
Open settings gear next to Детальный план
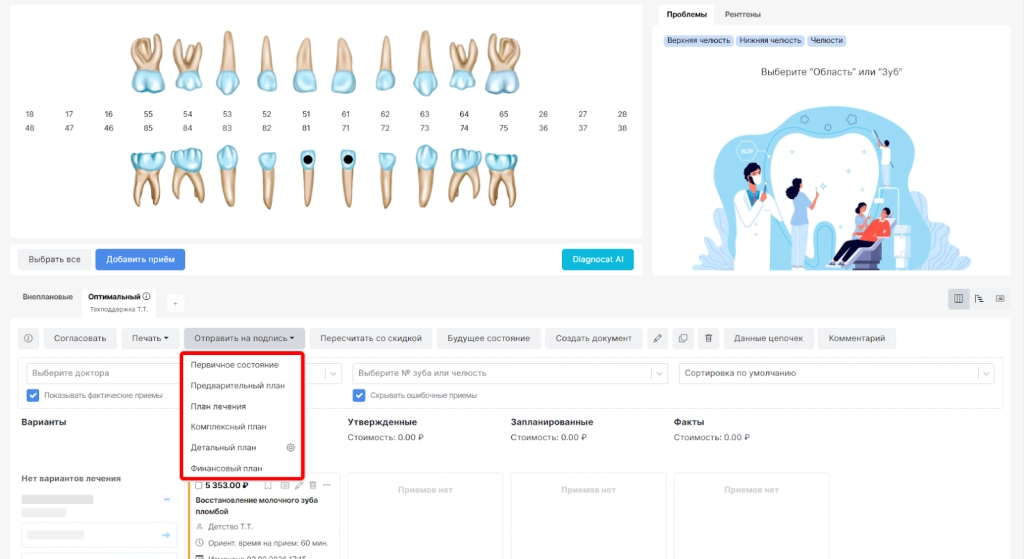(x=290, y=448)
